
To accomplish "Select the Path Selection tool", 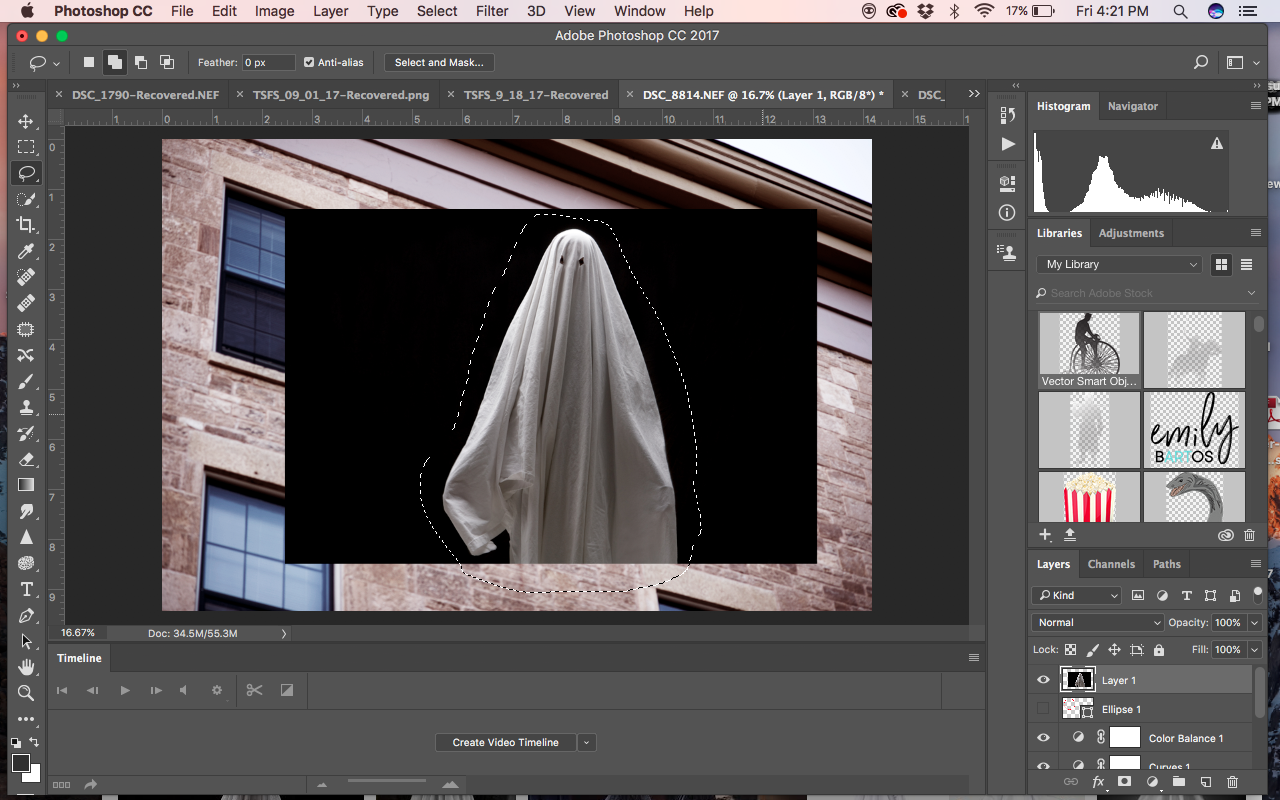I will click(x=26, y=641).
